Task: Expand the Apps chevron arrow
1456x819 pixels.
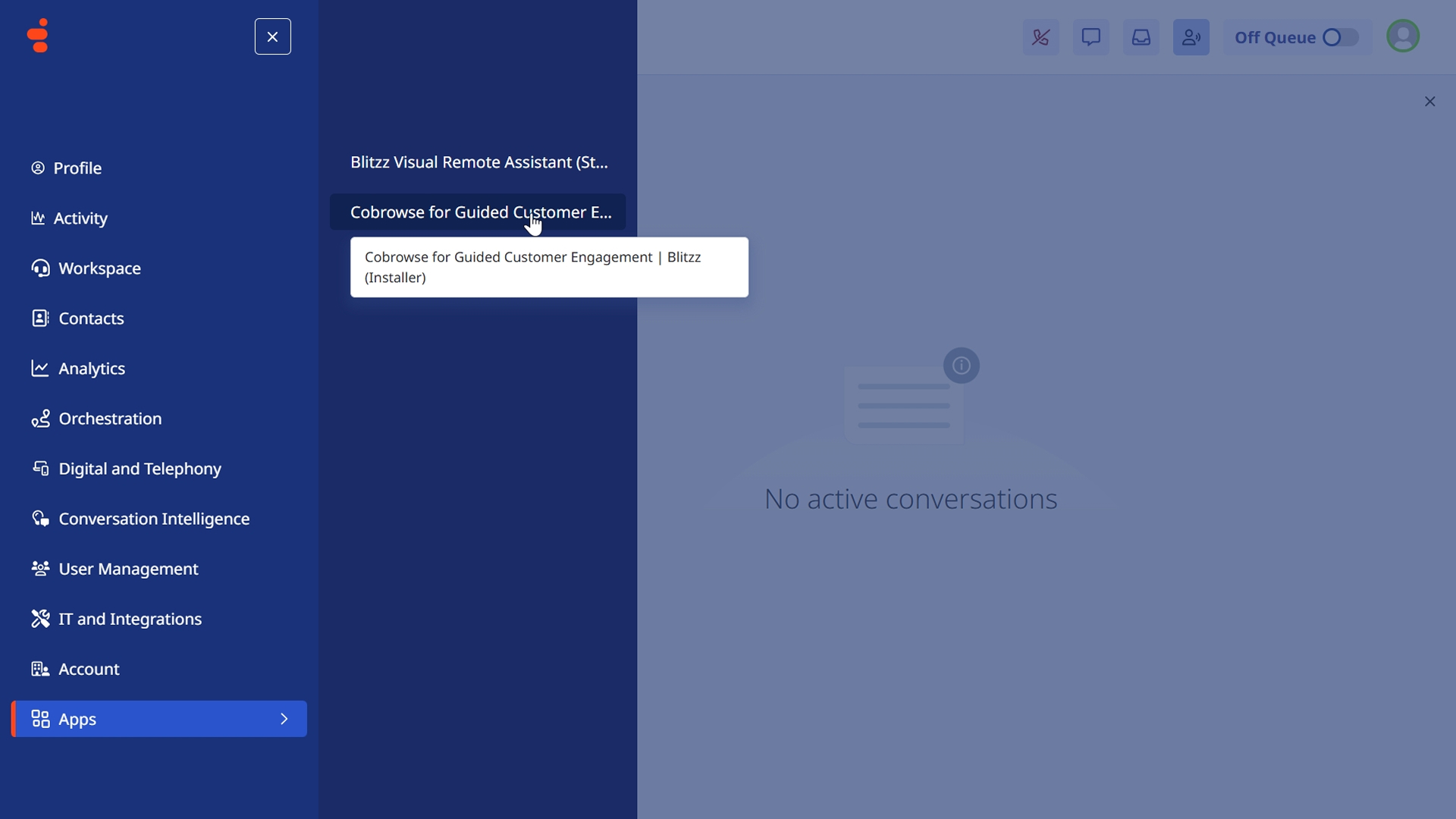Action: pos(284,719)
